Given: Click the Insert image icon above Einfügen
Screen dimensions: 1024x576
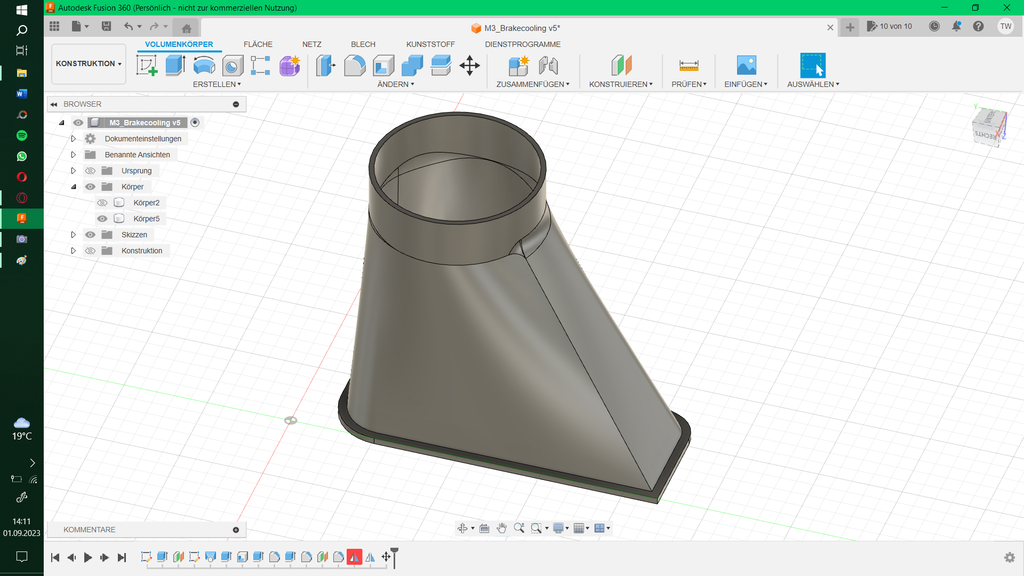Looking at the screenshot, I should pyautogui.click(x=746, y=66).
